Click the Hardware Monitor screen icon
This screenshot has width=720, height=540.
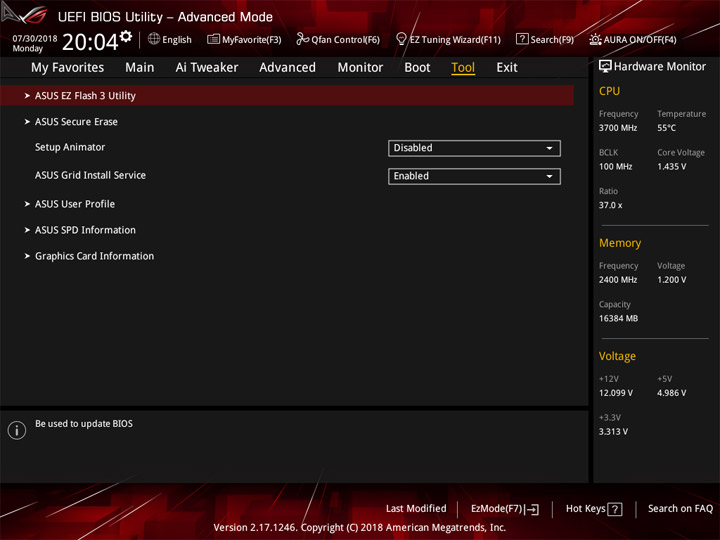(x=605, y=67)
